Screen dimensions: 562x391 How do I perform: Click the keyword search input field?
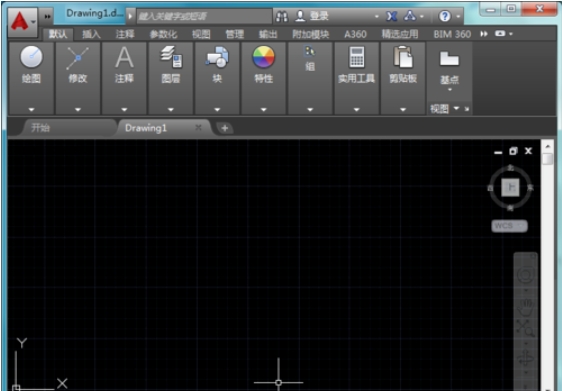coord(205,16)
